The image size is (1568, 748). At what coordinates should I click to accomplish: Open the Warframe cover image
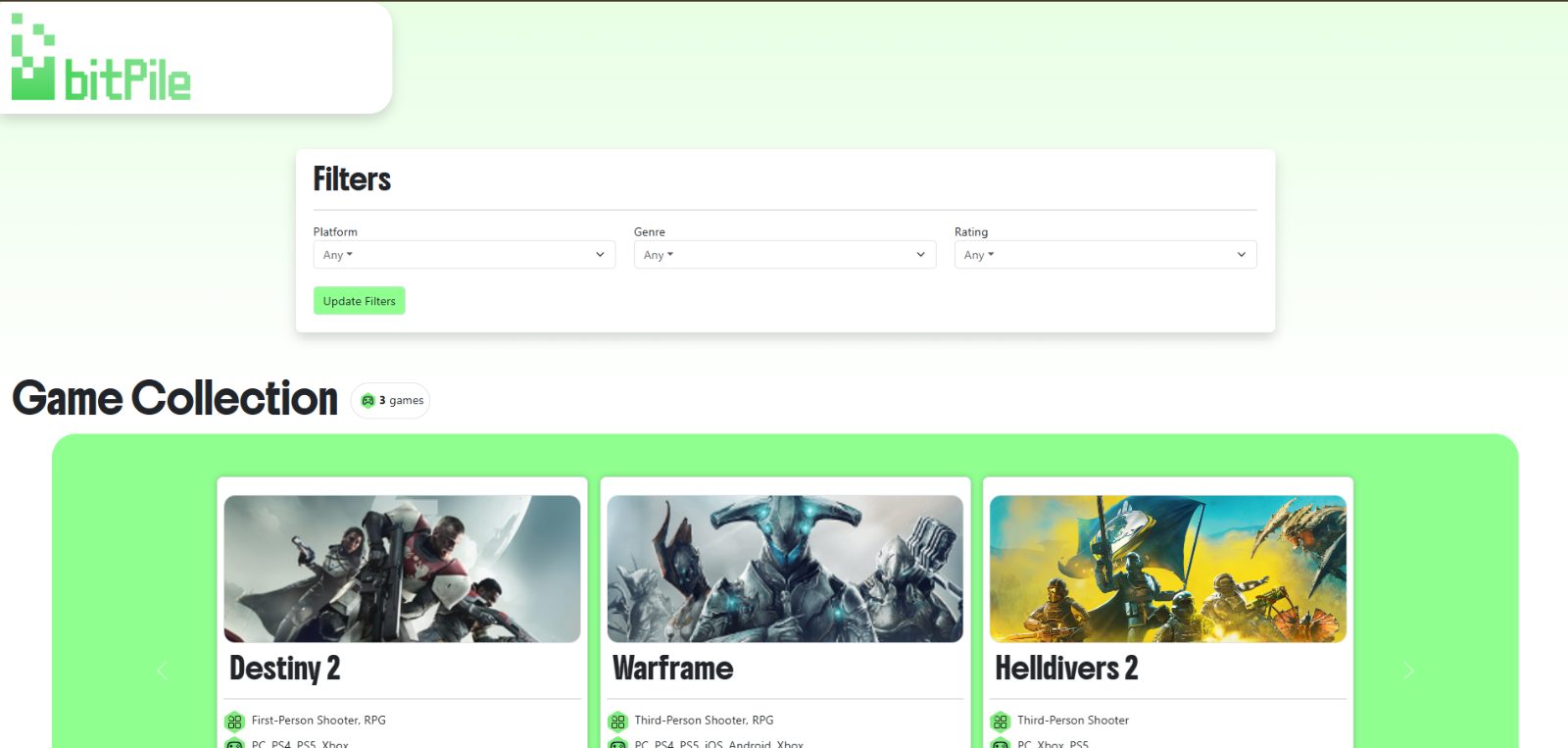[785, 569]
